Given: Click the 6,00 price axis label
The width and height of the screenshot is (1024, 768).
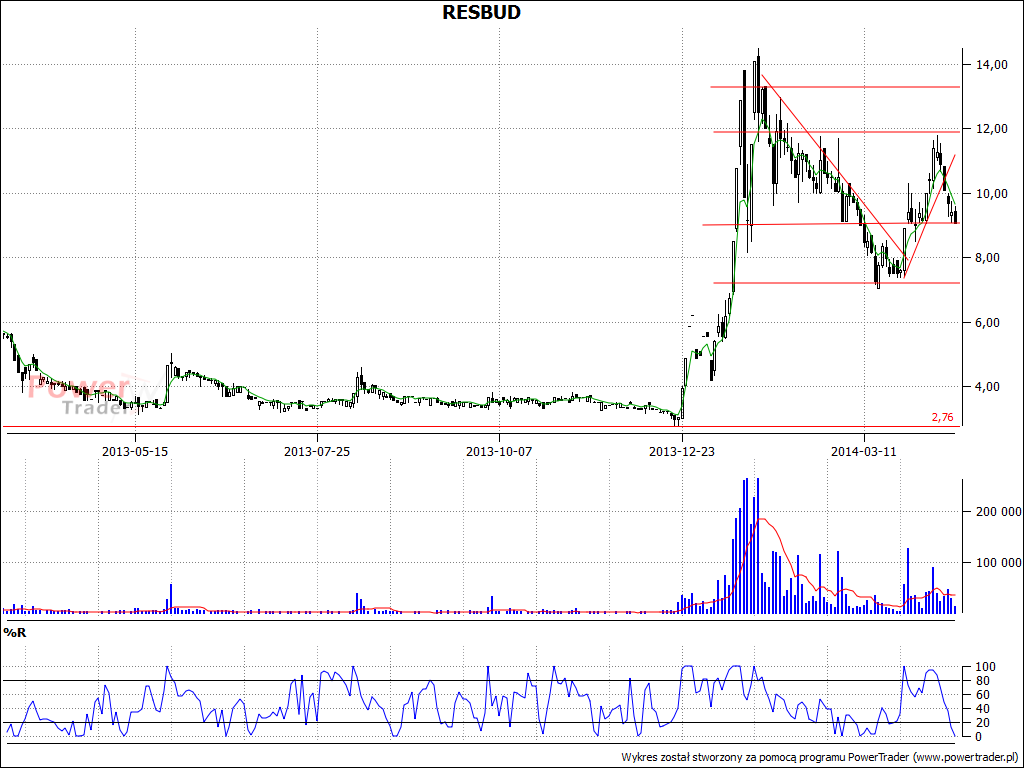Looking at the screenshot, I should (986, 323).
